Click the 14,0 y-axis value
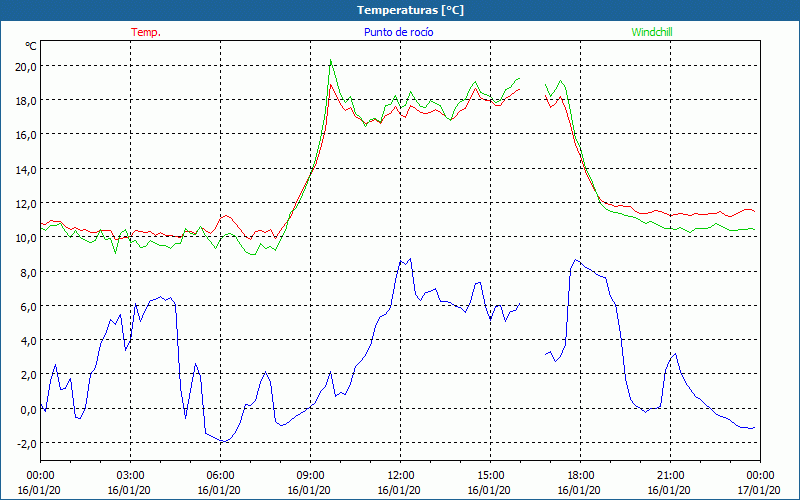 (x=26, y=169)
